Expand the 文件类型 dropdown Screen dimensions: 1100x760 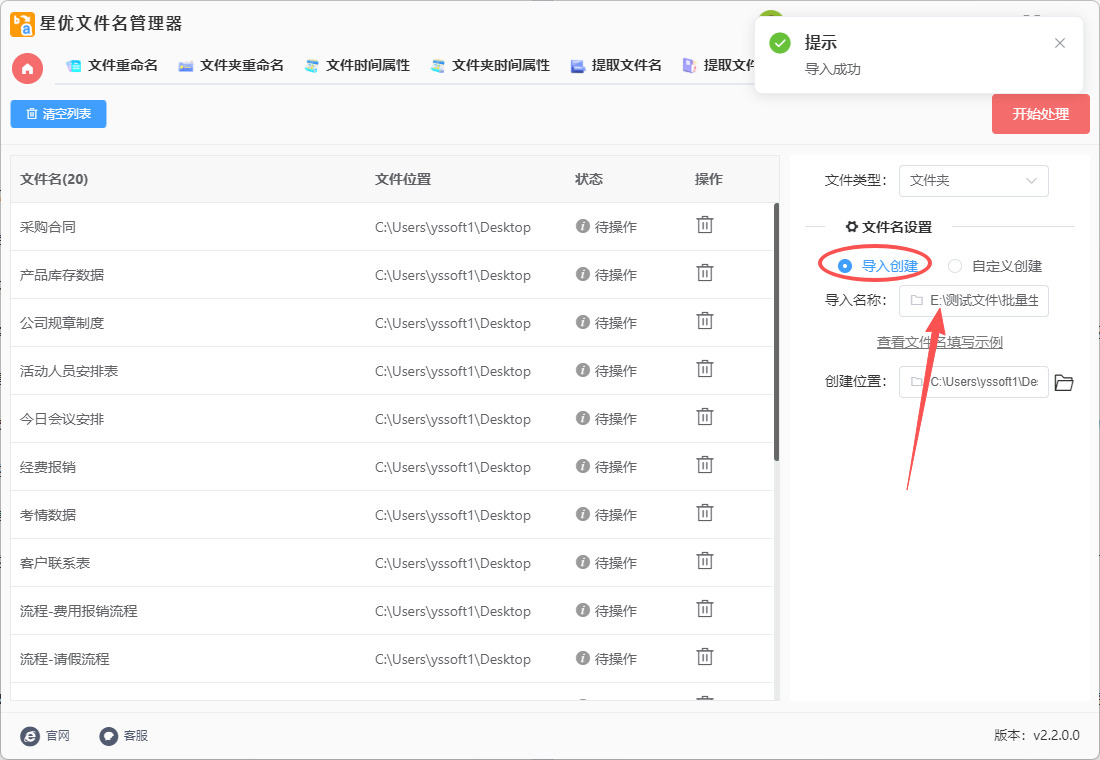point(973,181)
